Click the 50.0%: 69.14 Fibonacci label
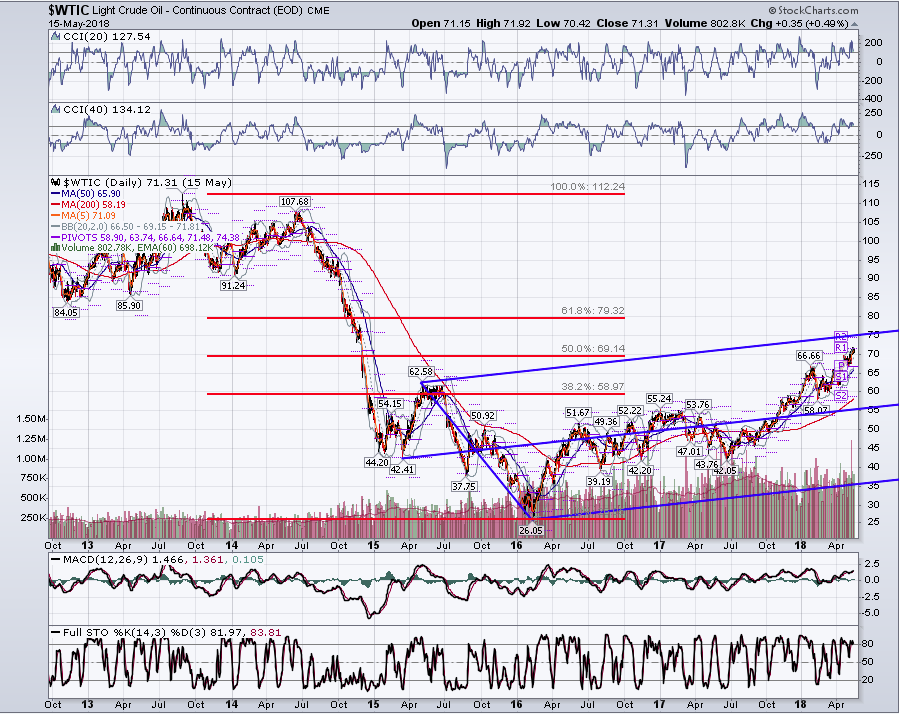Image resolution: width=899 pixels, height=714 pixels. tap(593, 349)
